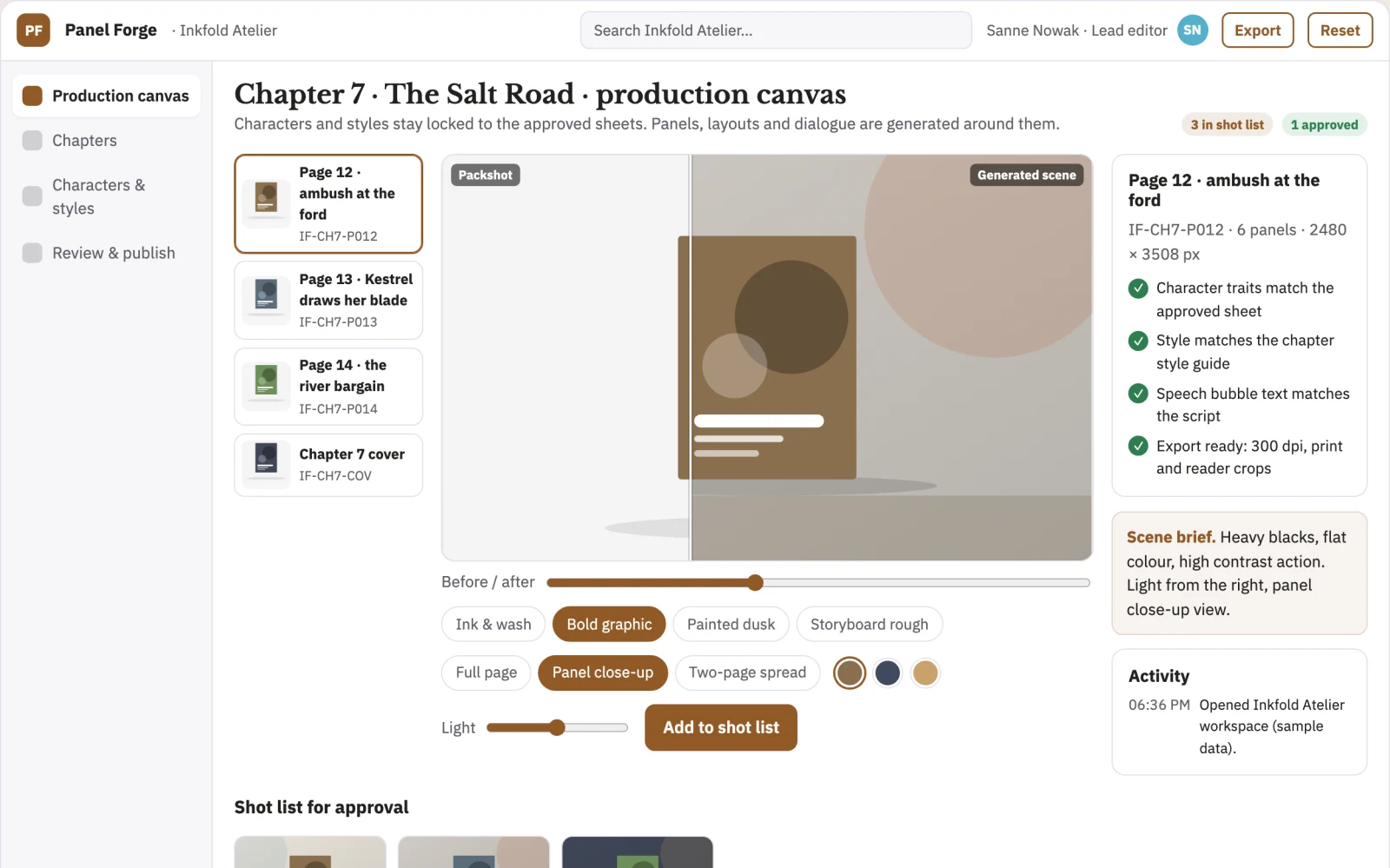Click the Packshot label on preview
The height and width of the screenshot is (868, 1390).
click(485, 175)
